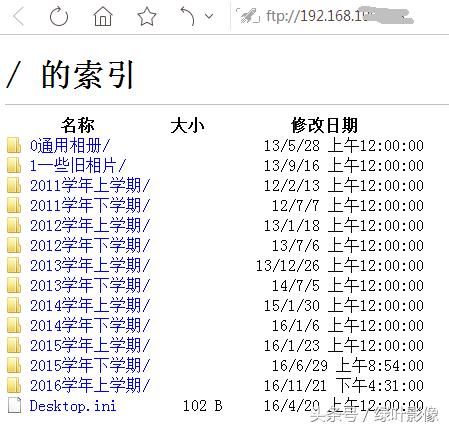This screenshot has width=449, height=429.
Task: Click folder icon beside 2012学年下学期
Action: click(x=14, y=246)
